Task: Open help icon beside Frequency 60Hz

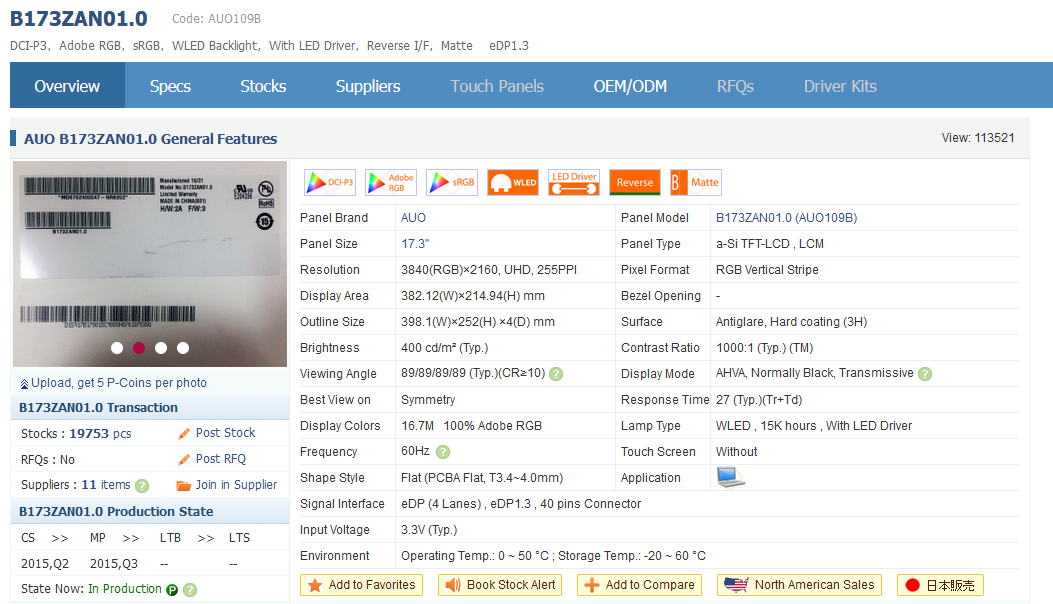Action: point(443,452)
